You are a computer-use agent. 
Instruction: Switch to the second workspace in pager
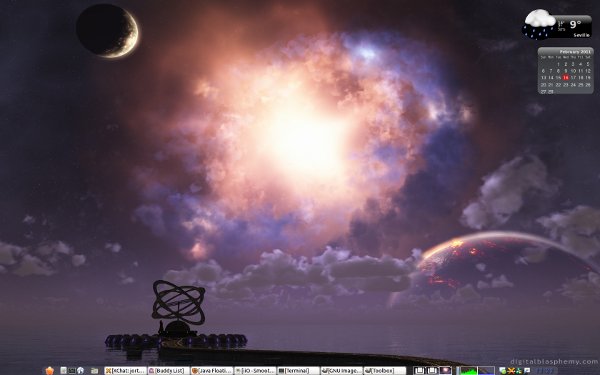pos(432,370)
